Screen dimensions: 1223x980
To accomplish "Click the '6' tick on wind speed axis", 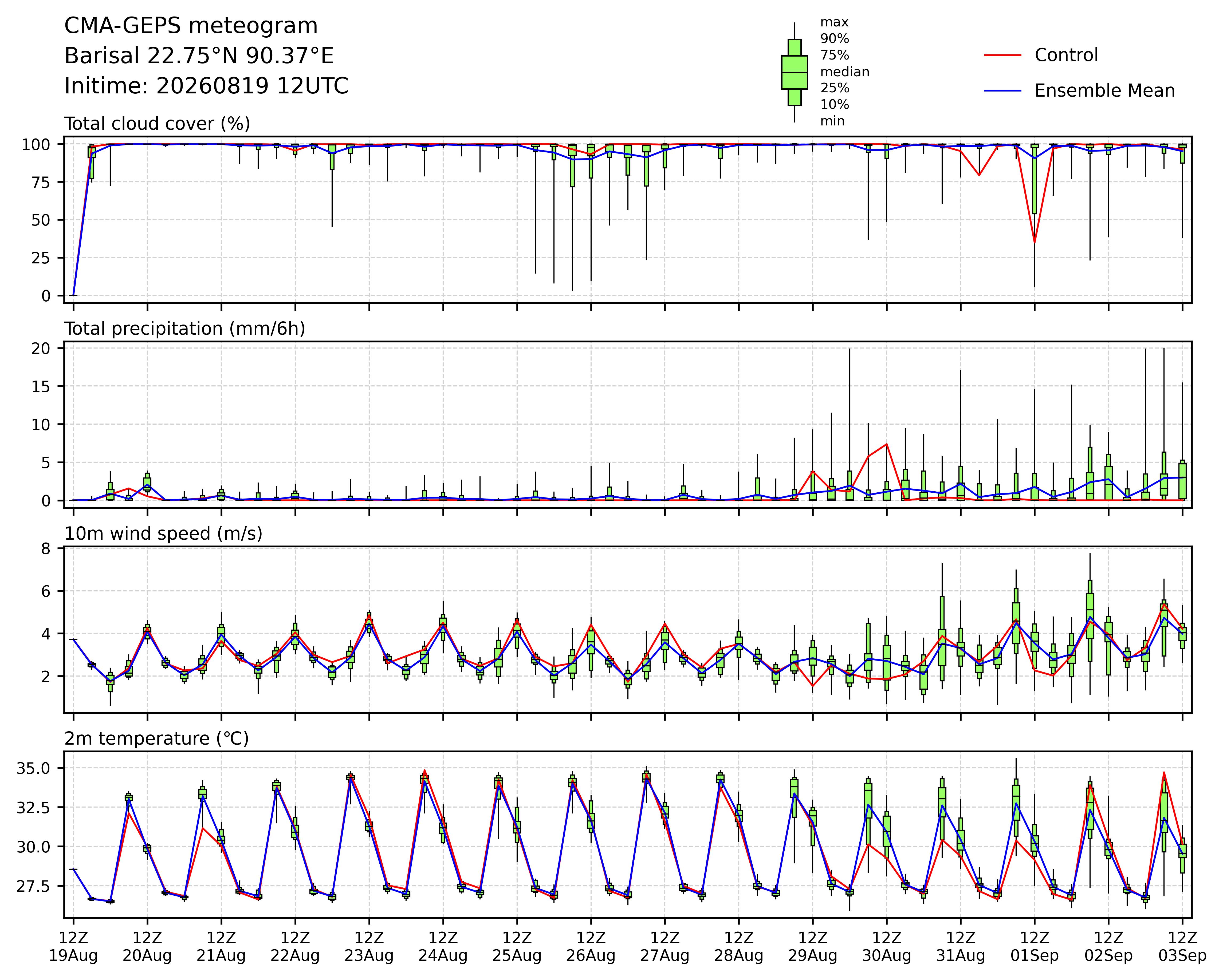I will [x=46, y=591].
